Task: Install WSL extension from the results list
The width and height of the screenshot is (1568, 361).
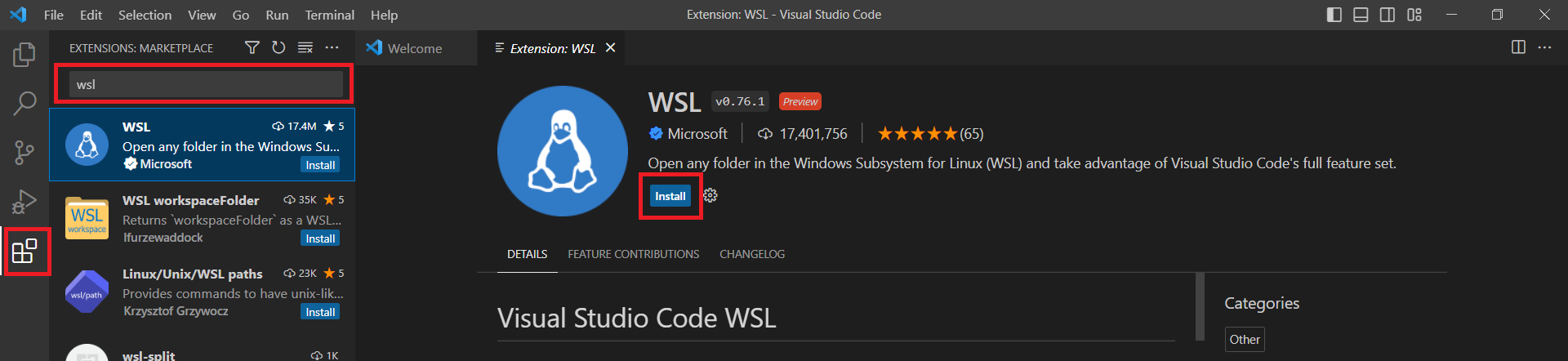Action: [x=320, y=165]
